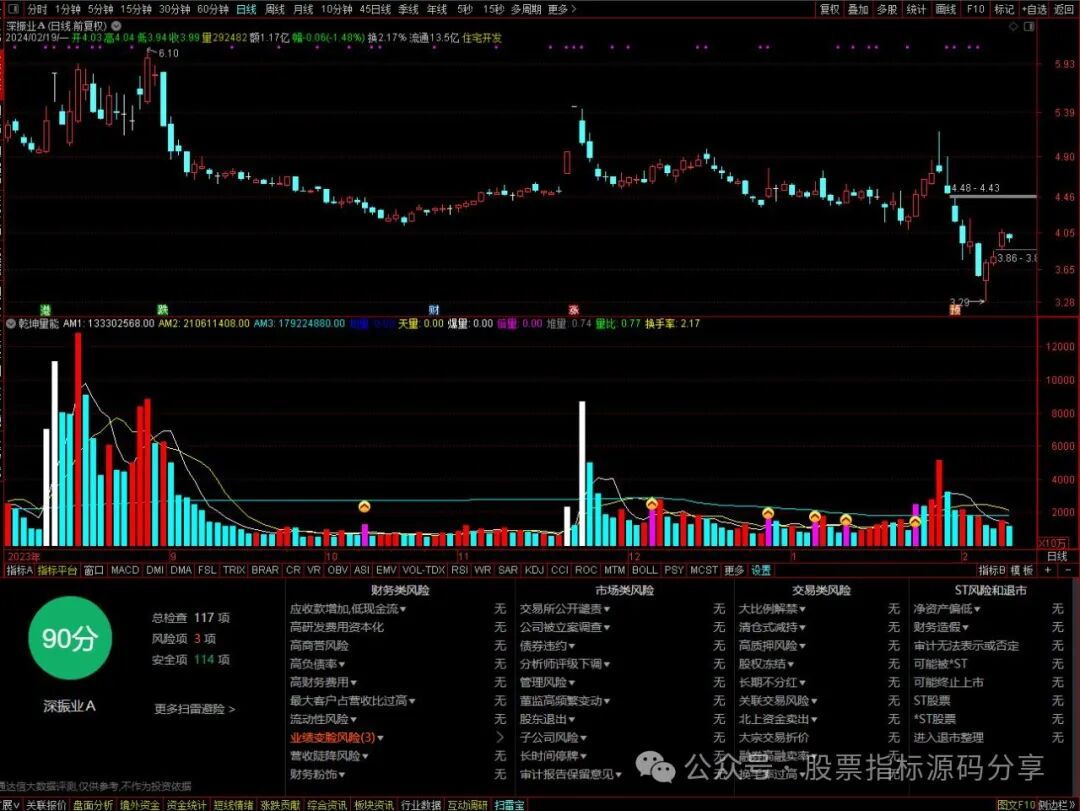Viewport: 1080px width, 811px height.
Task: Click the 返回 back button
Action: (x=1063, y=9)
